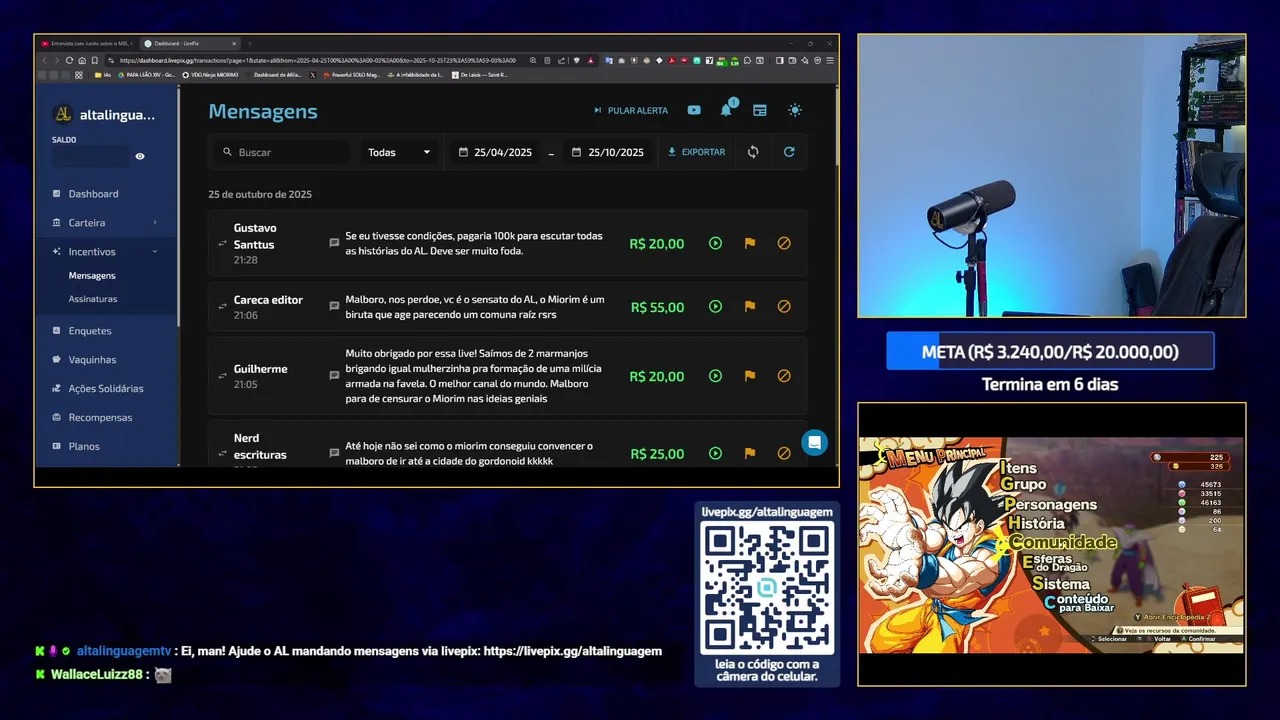This screenshot has width=1280, height=720.
Task: Click the block icon on Careca editor row
Action: (784, 307)
